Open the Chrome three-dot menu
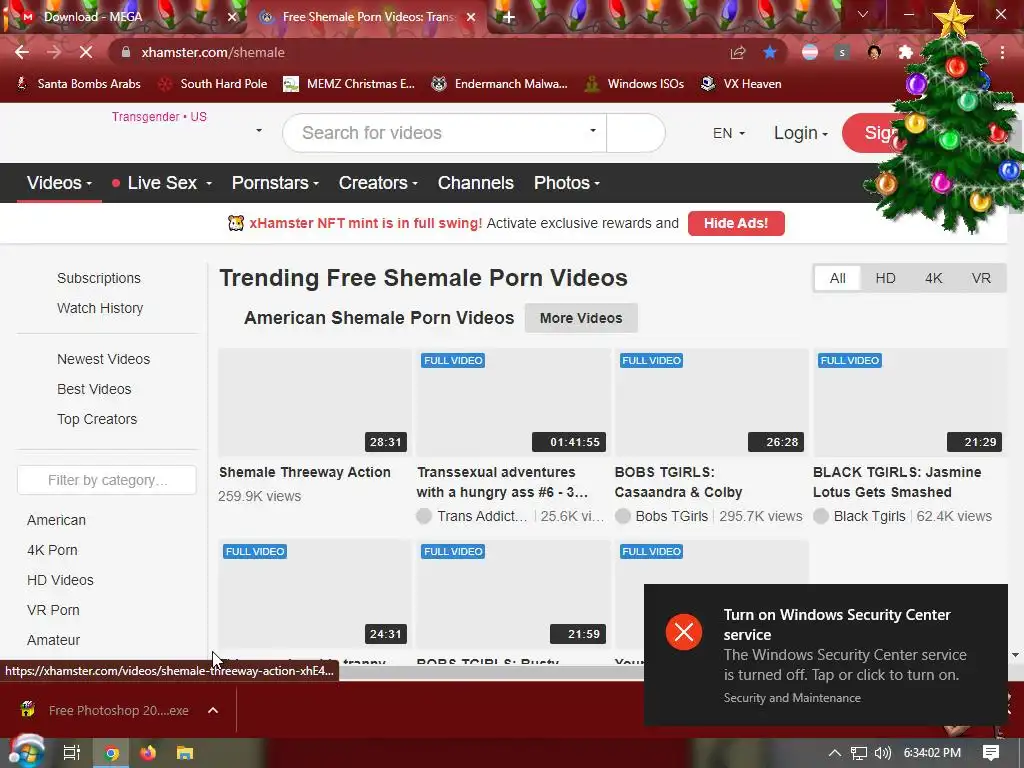The width and height of the screenshot is (1024, 768). [1002, 52]
